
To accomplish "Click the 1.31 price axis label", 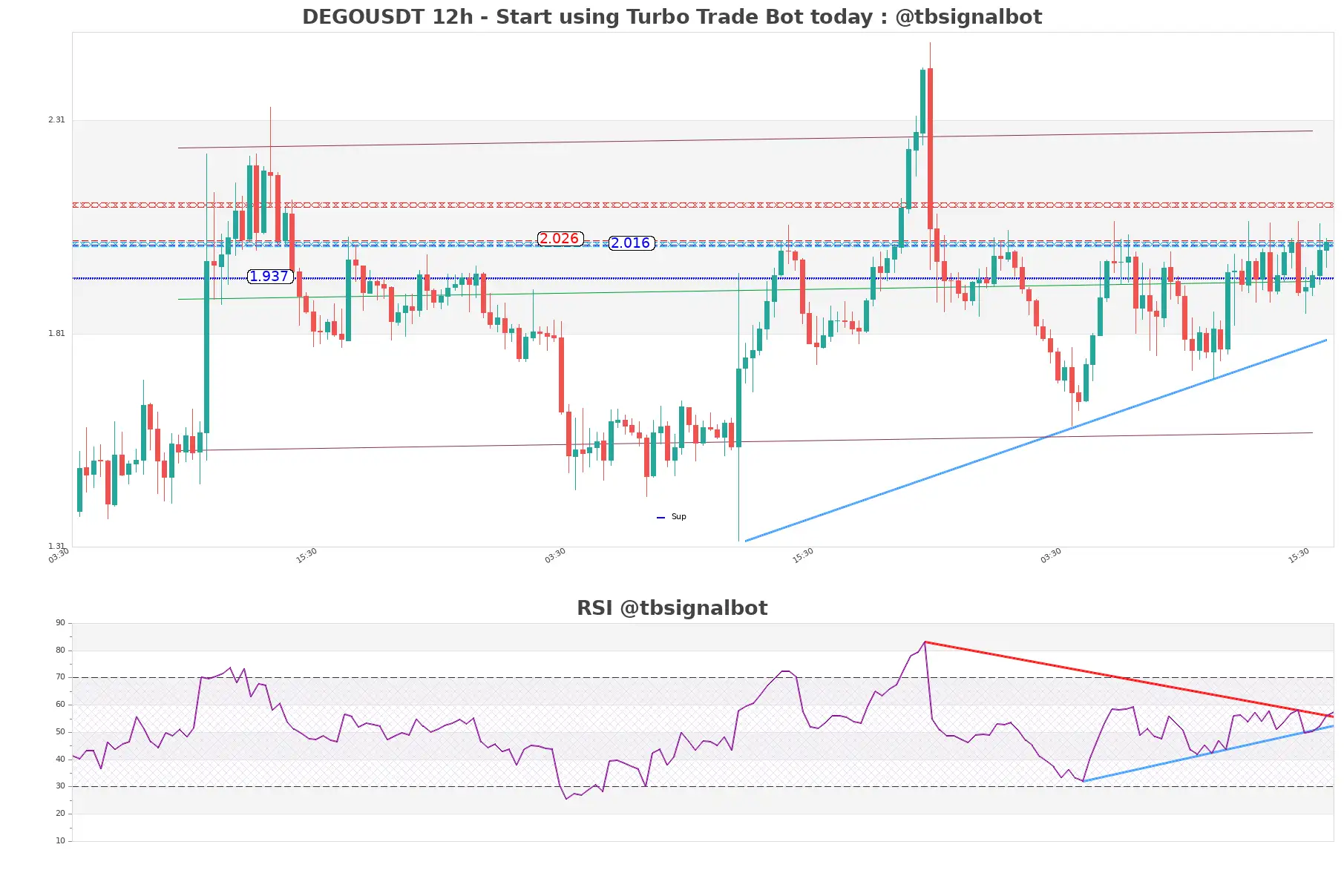I will pos(56,547).
